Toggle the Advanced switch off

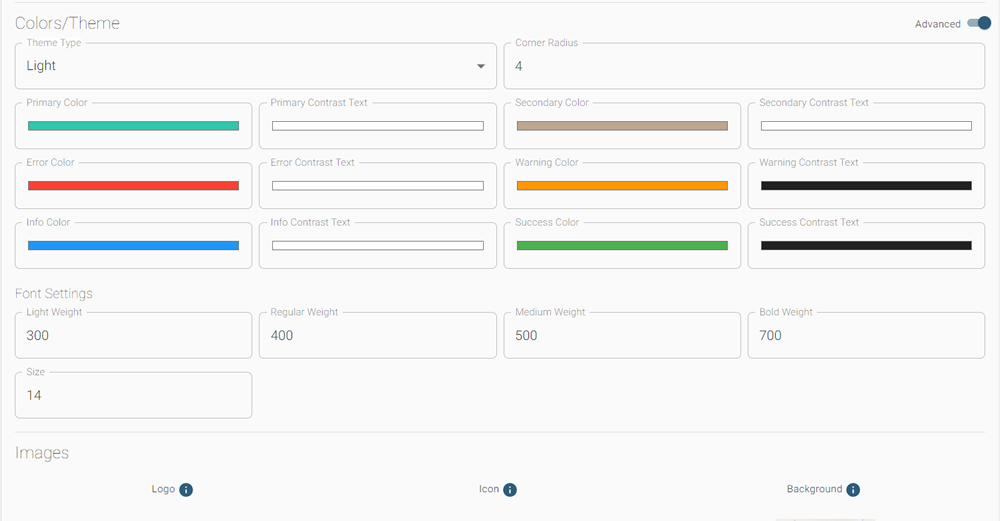[978, 24]
